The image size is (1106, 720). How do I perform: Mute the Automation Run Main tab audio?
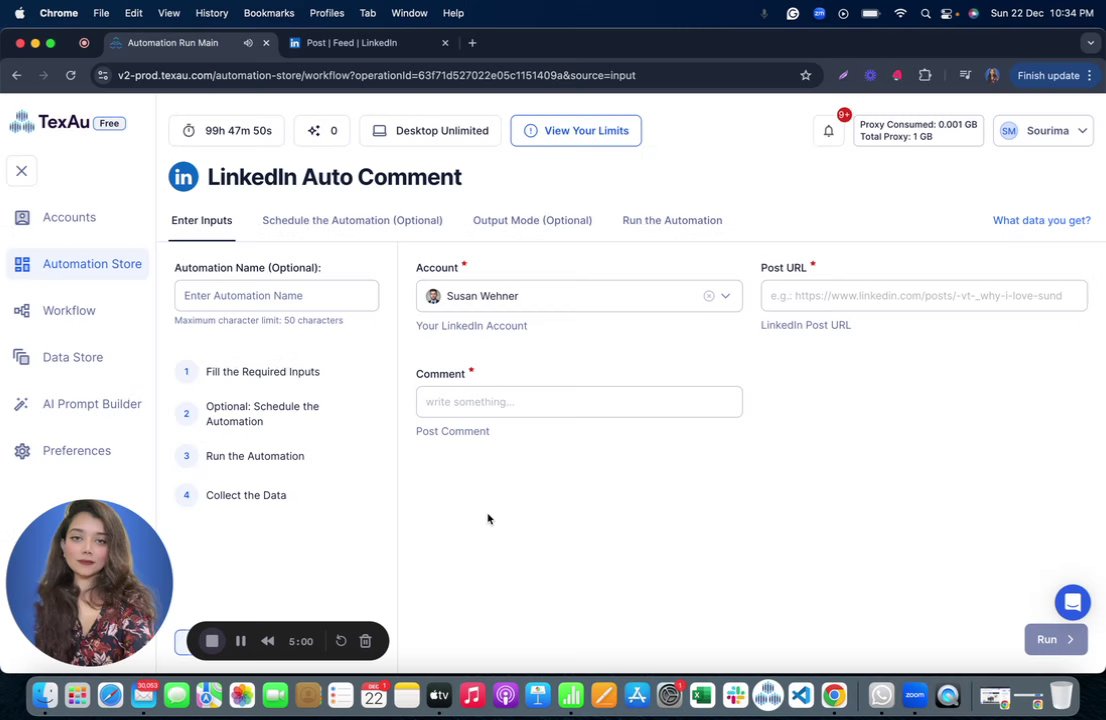pyautogui.click(x=248, y=43)
